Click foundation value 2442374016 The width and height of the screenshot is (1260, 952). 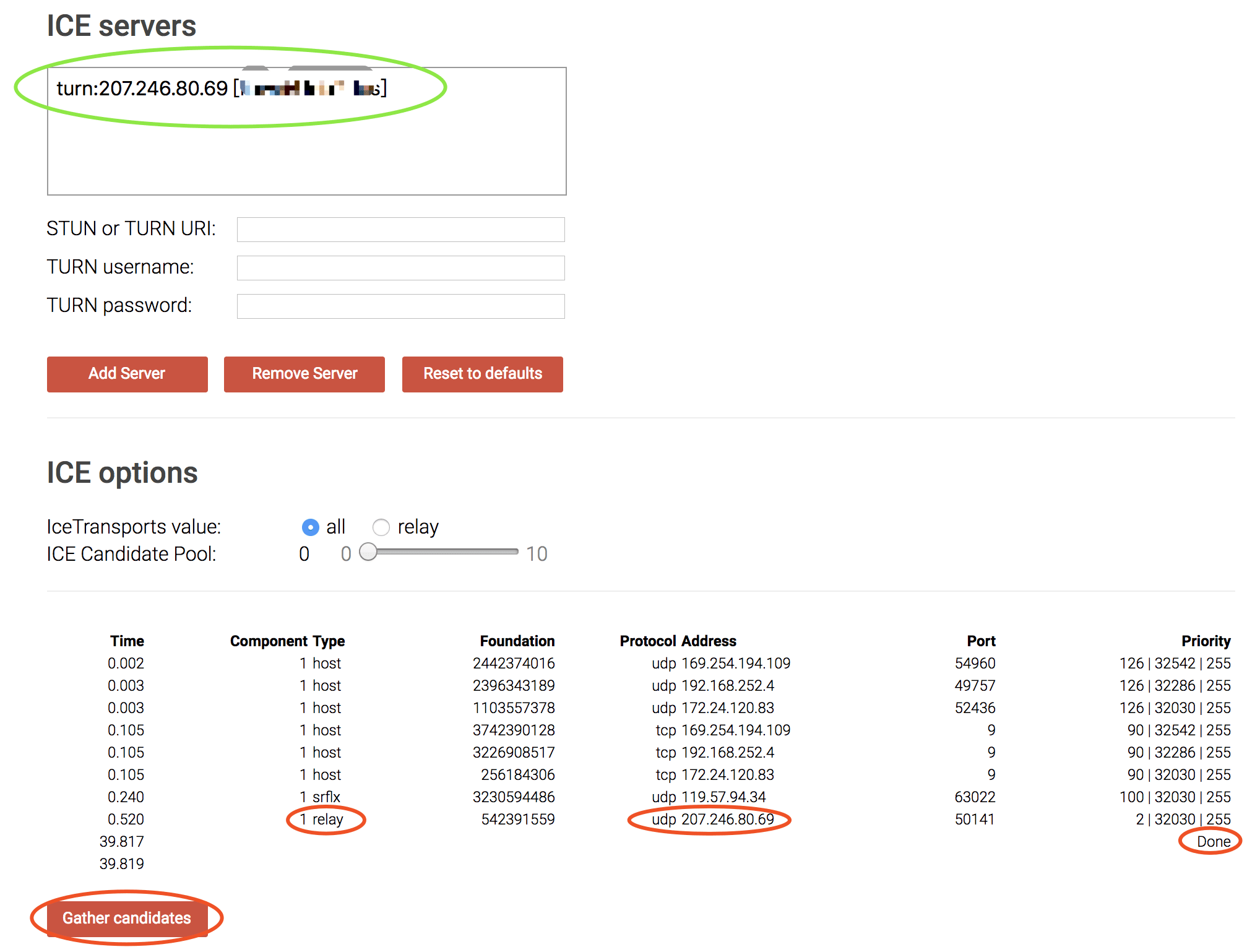coord(514,664)
